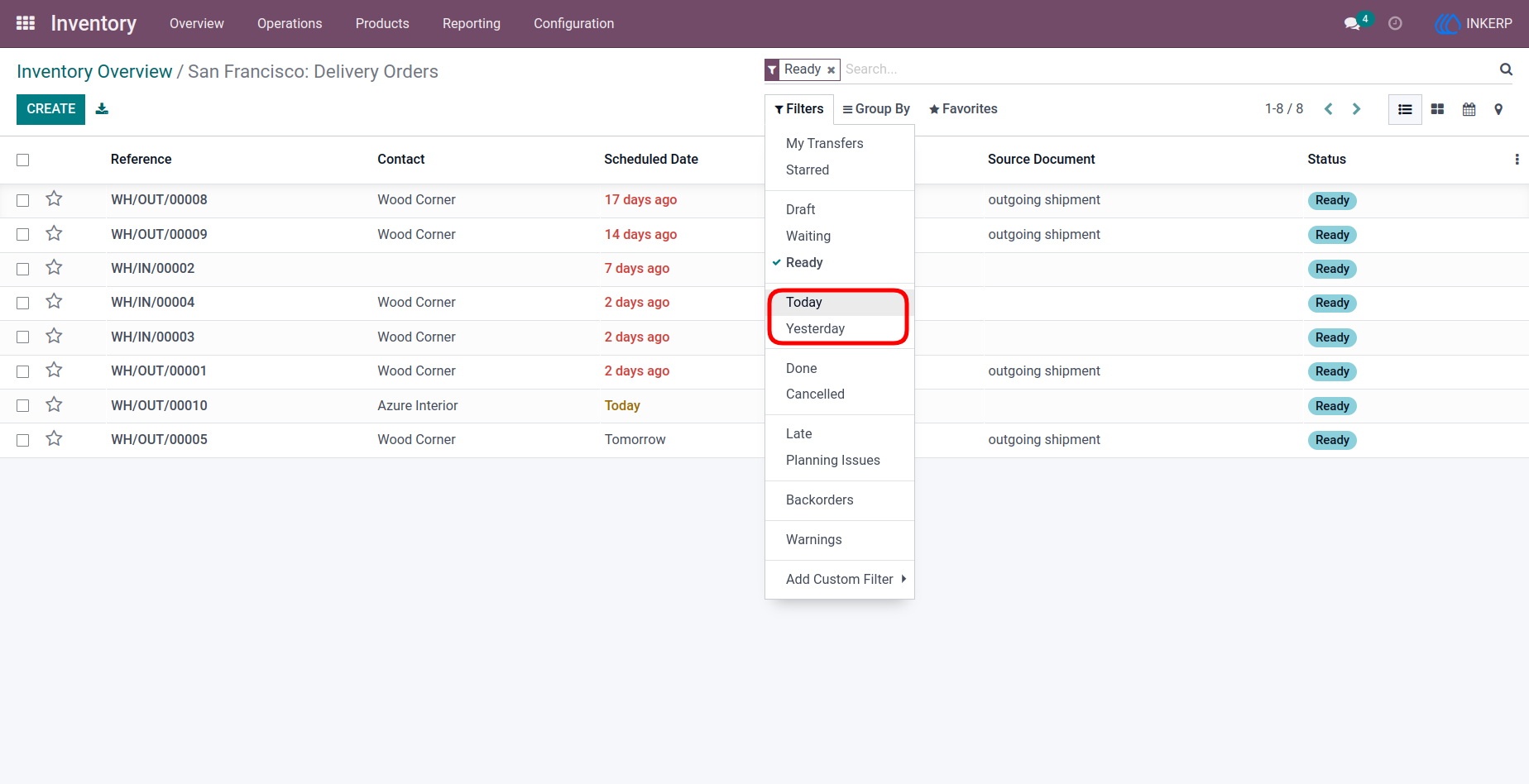Viewport: 1529px width, 784px height.
Task: Uncheck the Ready filter option
Action: [840, 263]
